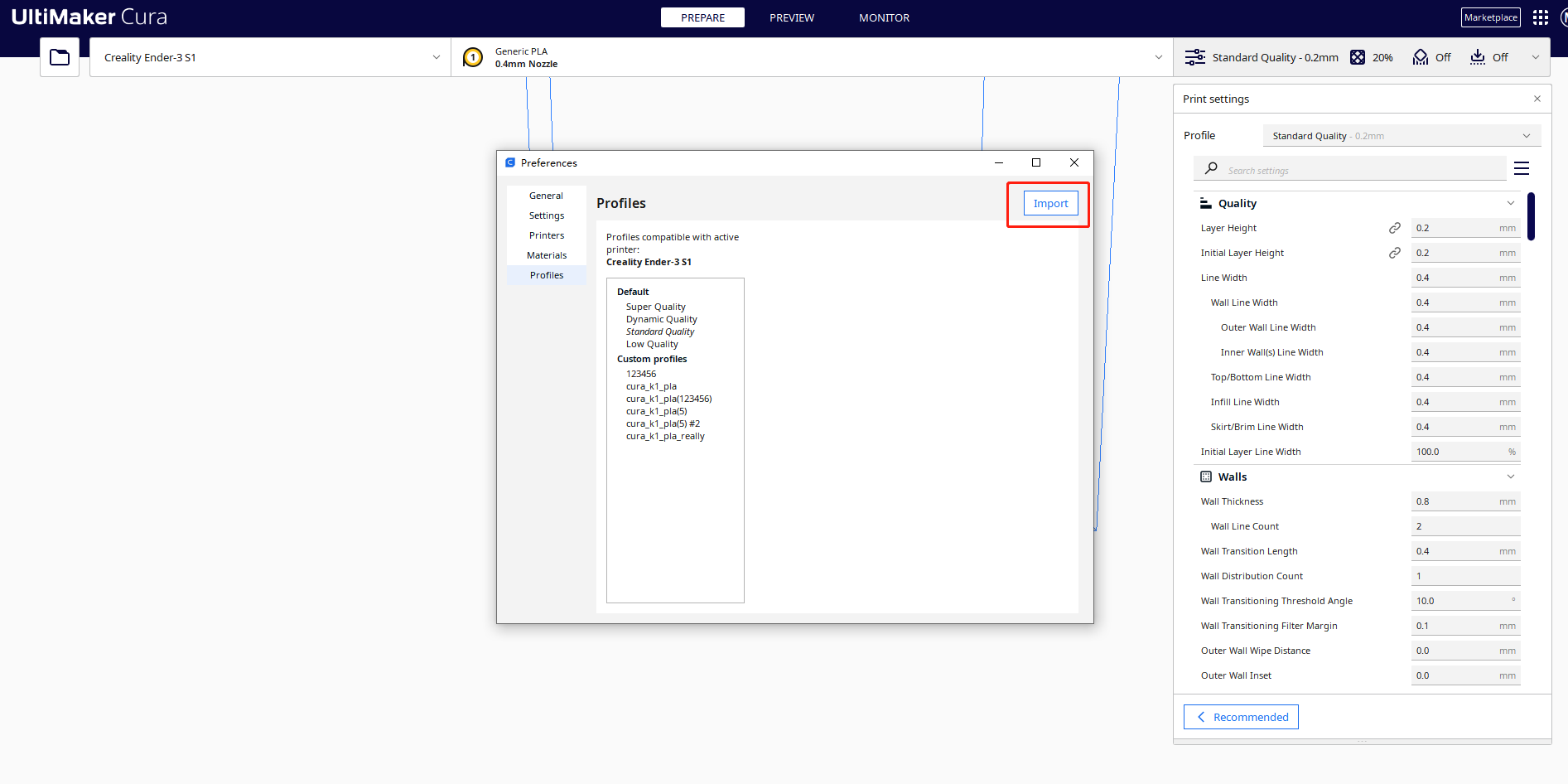Image resolution: width=1568 pixels, height=784 pixels.
Task: Switch to Recommended settings mode
Action: click(x=1241, y=717)
